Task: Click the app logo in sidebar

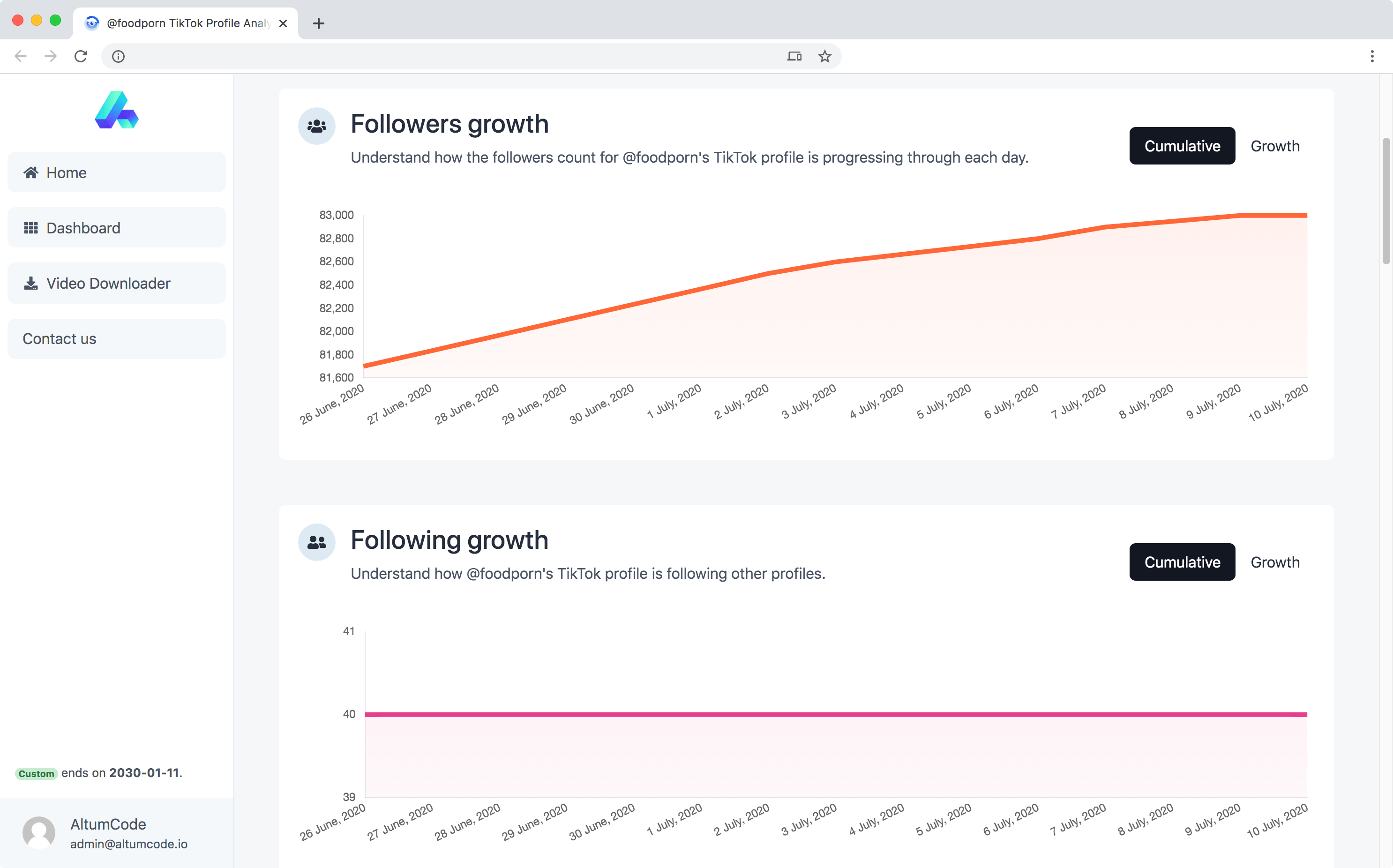Action: (x=117, y=110)
